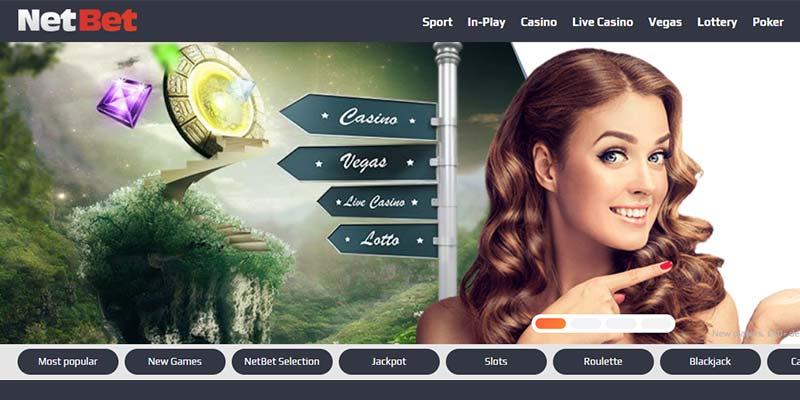800x400 pixels.
Task: Filter games by Slots
Action: point(496,362)
